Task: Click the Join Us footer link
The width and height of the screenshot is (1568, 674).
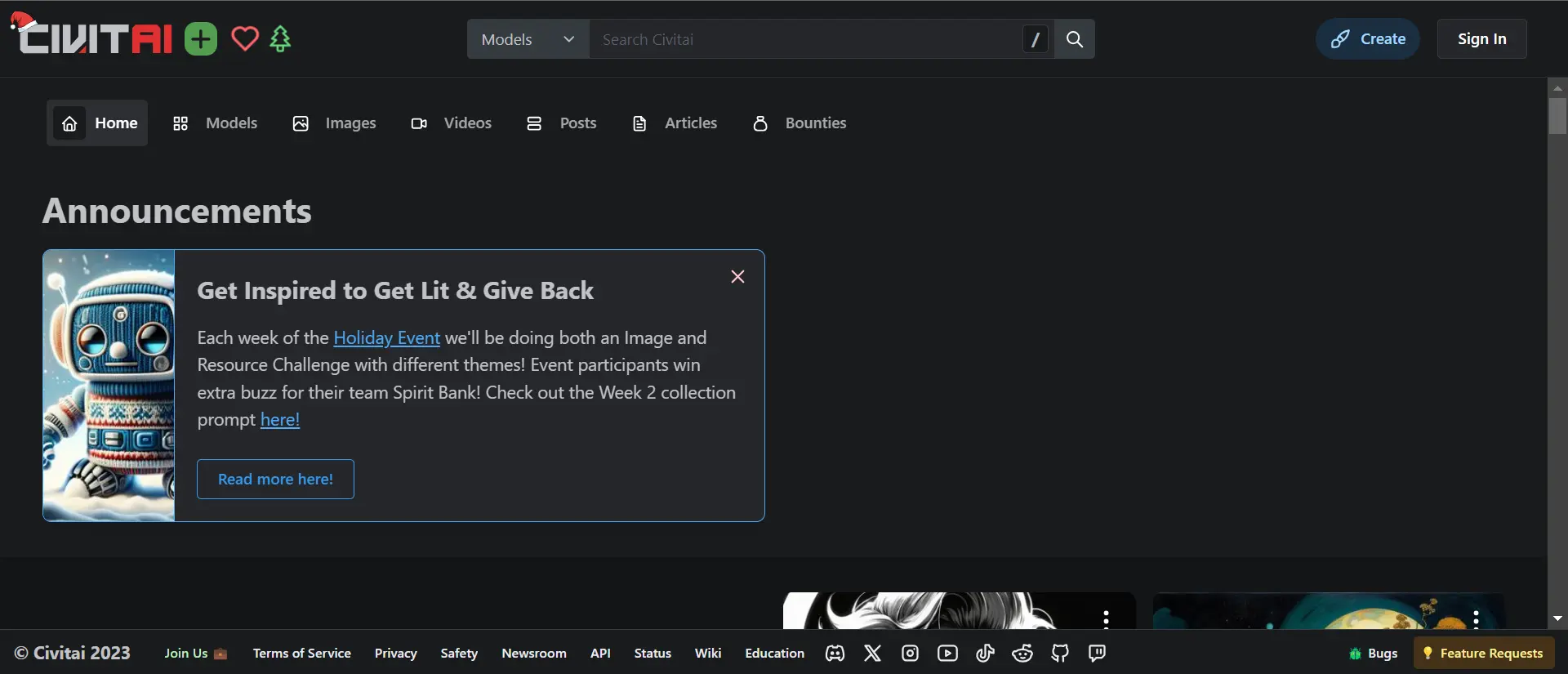Action: tap(196, 653)
